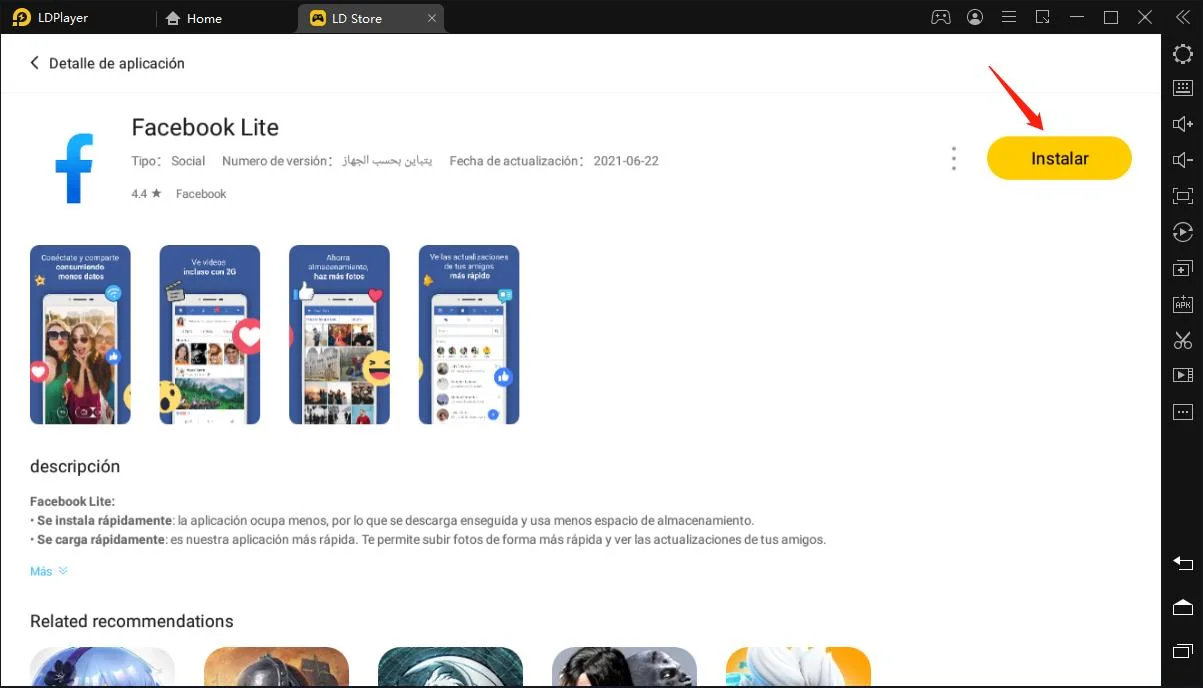
Task: Go back via Detalle de aplicación arrow
Action: pos(35,63)
